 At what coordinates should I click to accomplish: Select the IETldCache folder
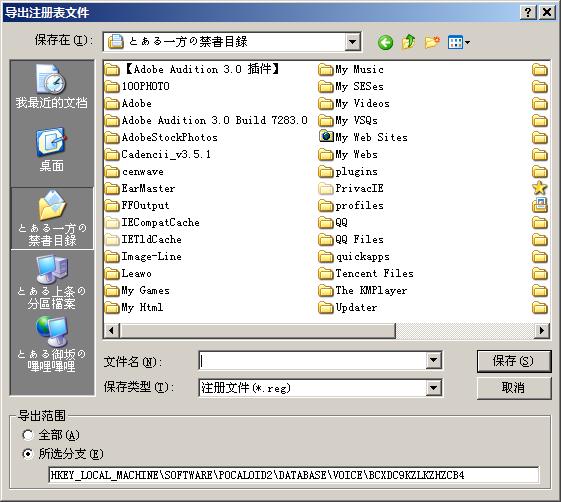[143, 239]
